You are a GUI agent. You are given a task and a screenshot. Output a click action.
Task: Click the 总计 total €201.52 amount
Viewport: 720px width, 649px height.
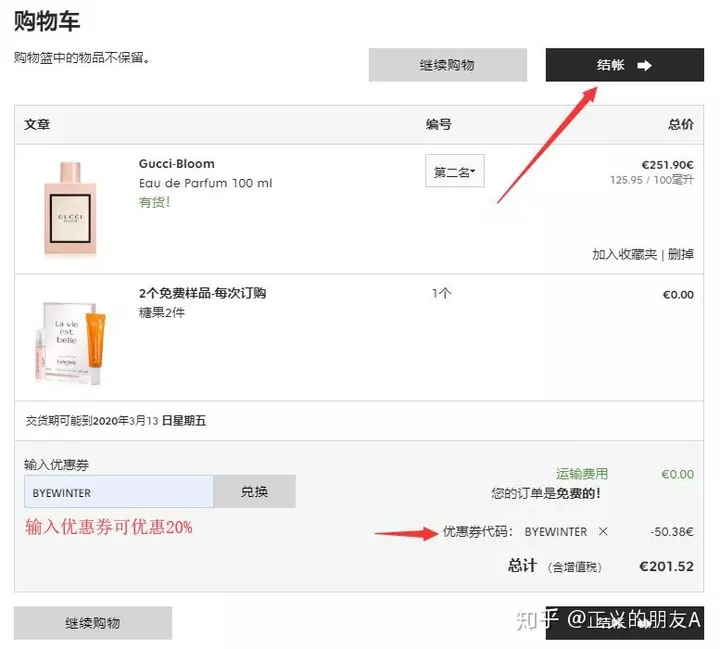[666, 566]
